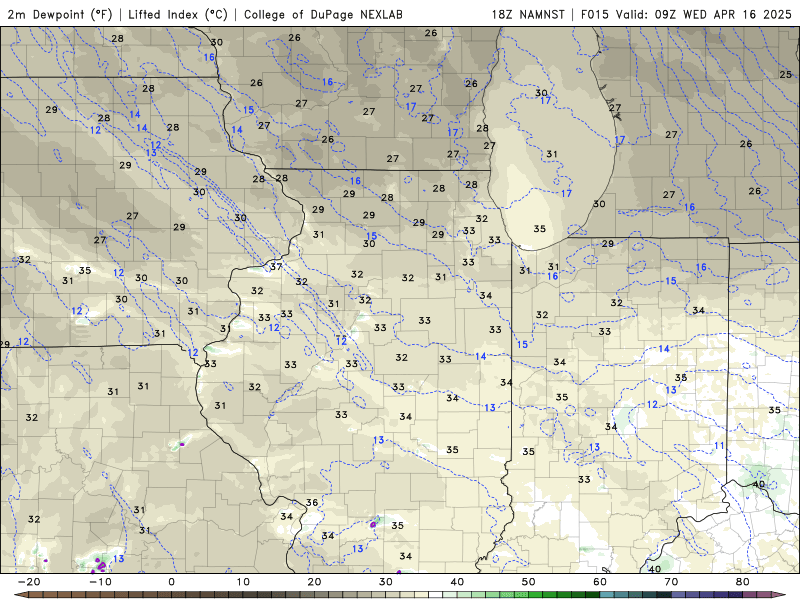Click the '20' color scale tick label
The width and height of the screenshot is (800, 600).
tap(314, 582)
